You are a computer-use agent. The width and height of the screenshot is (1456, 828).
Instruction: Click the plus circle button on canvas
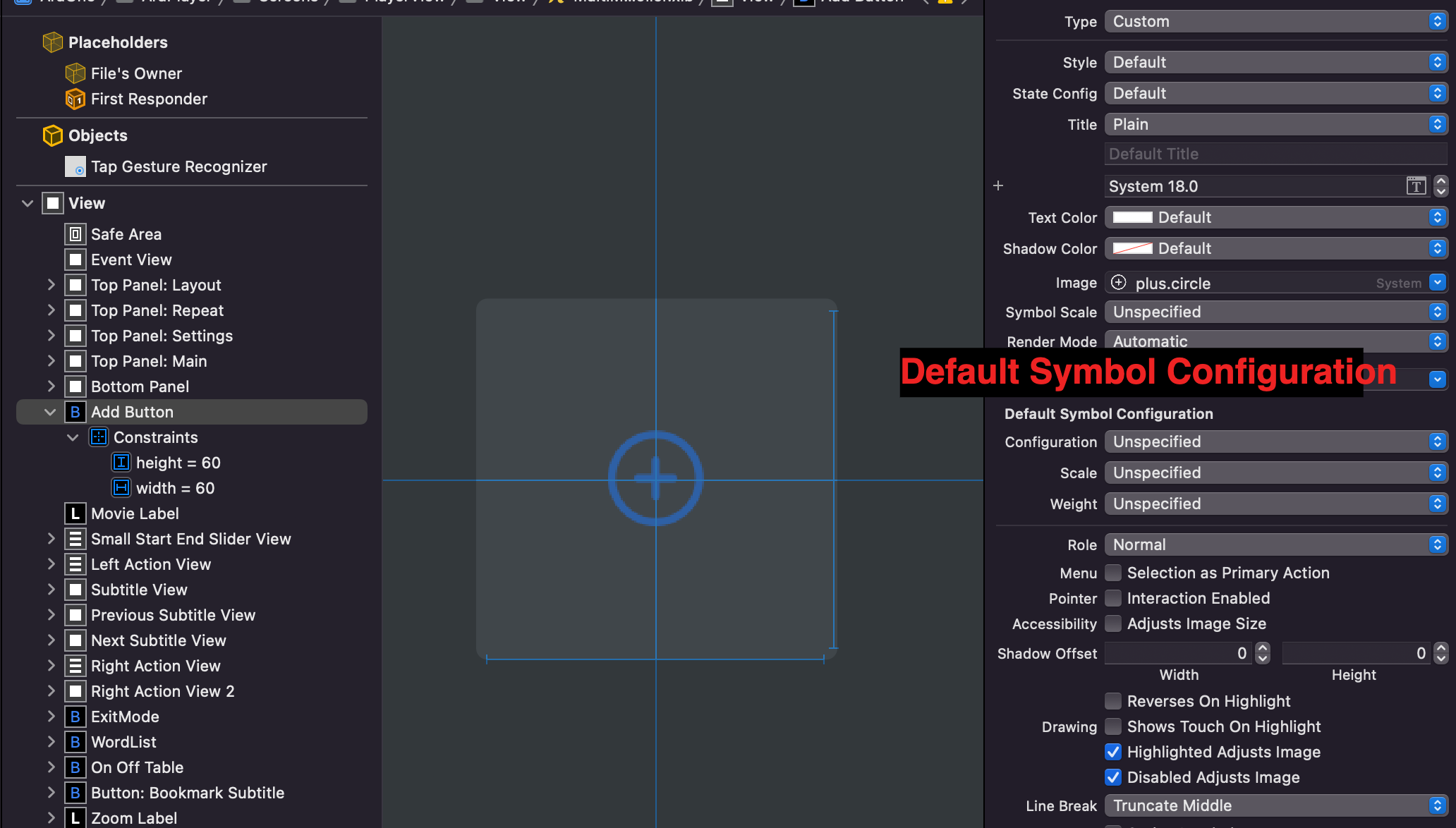(655, 479)
